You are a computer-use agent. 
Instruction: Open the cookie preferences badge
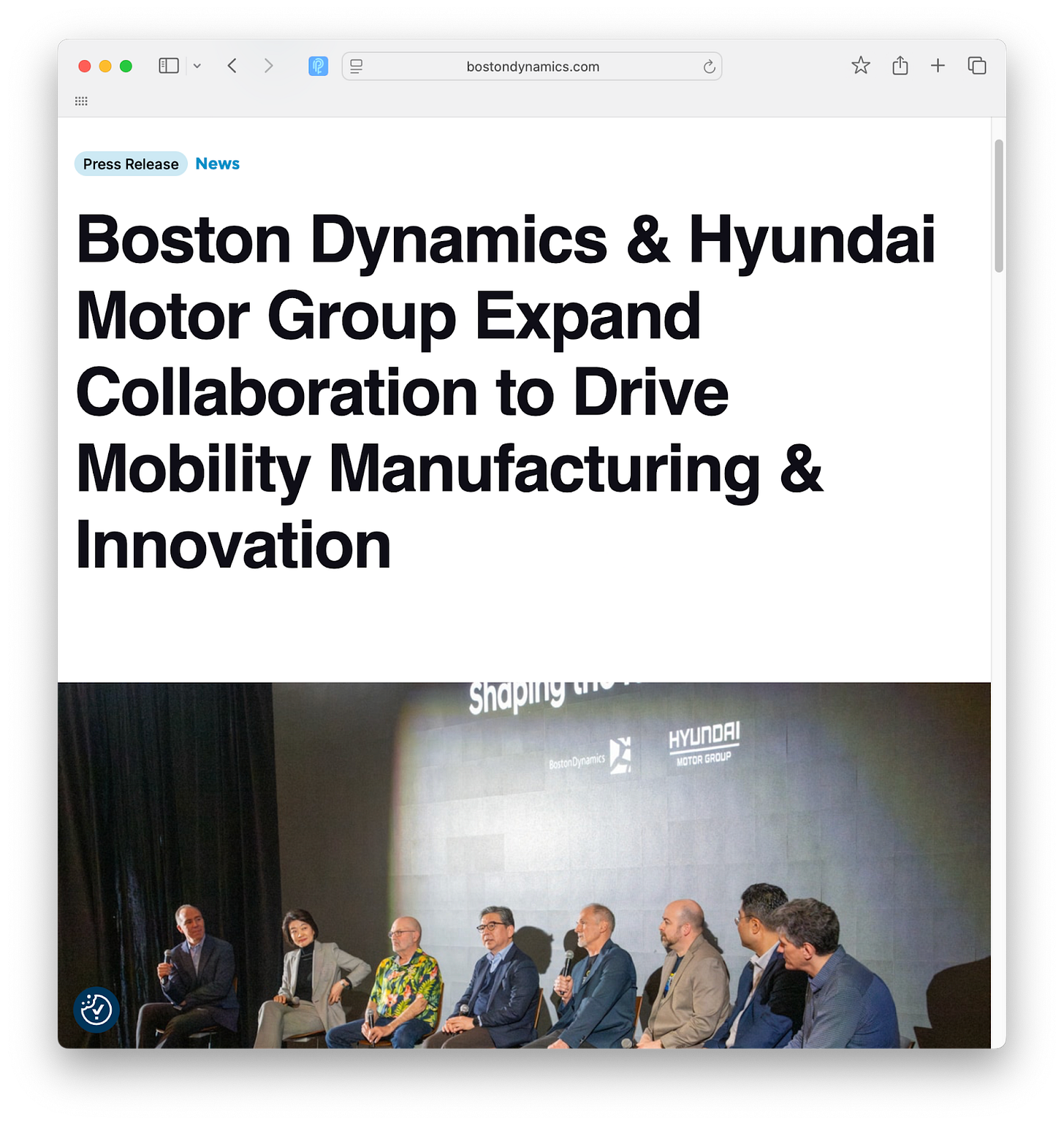click(x=96, y=1010)
